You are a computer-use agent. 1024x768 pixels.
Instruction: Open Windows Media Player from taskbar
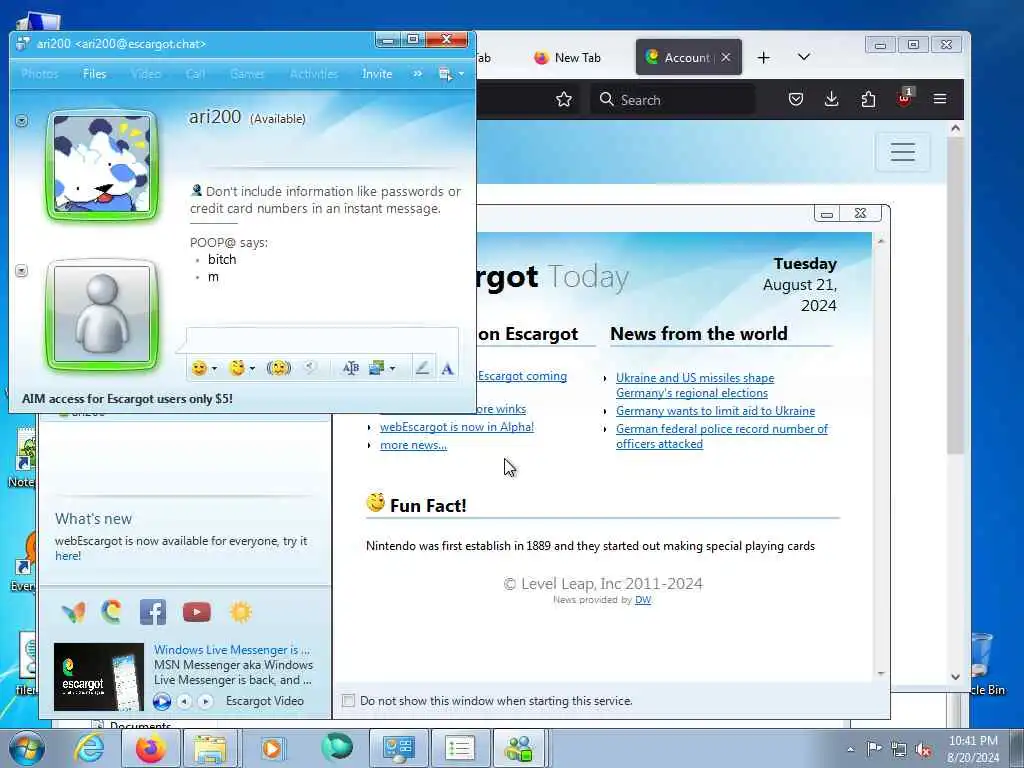coord(272,748)
